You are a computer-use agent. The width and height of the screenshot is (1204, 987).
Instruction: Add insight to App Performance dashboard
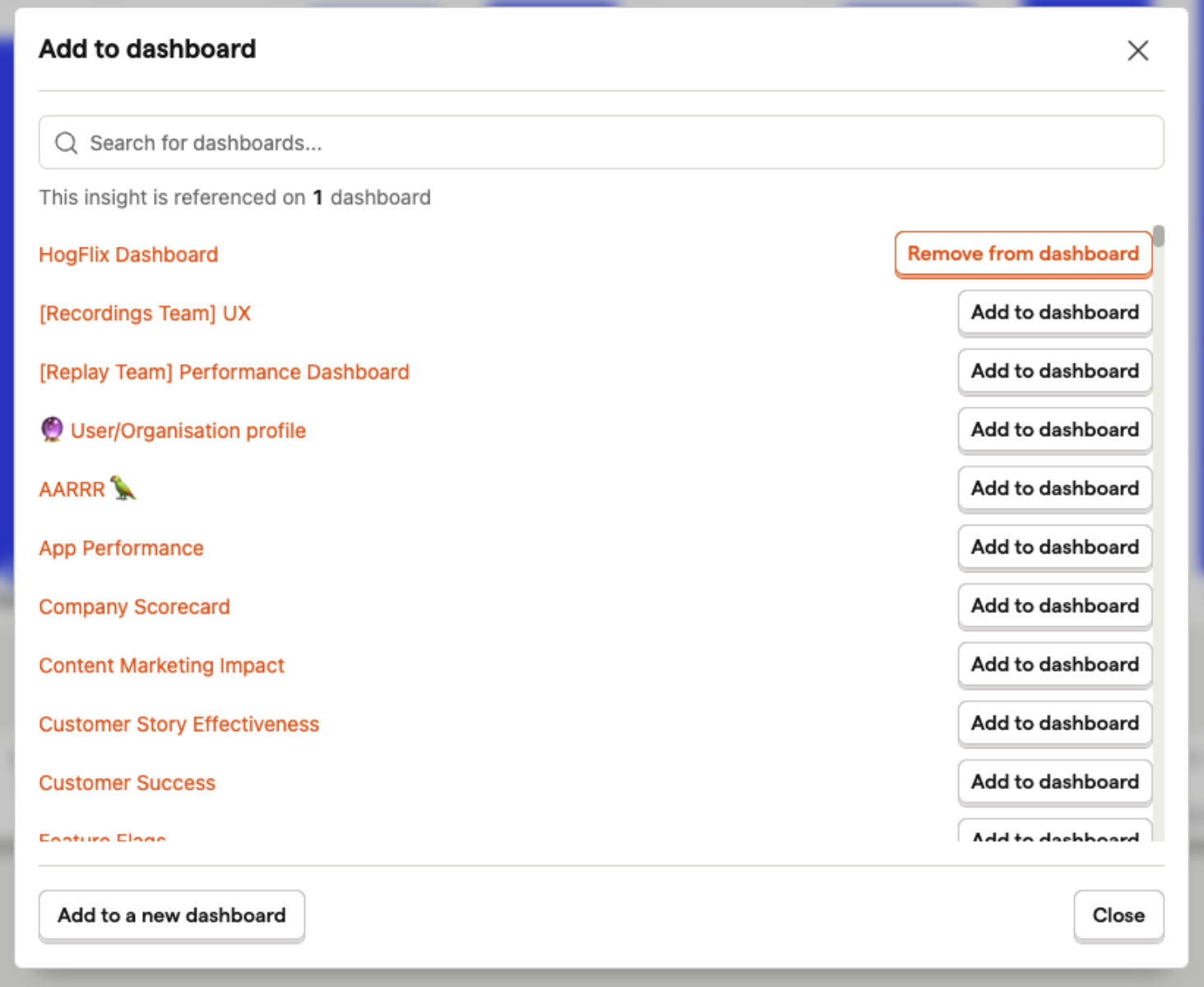point(1054,548)
